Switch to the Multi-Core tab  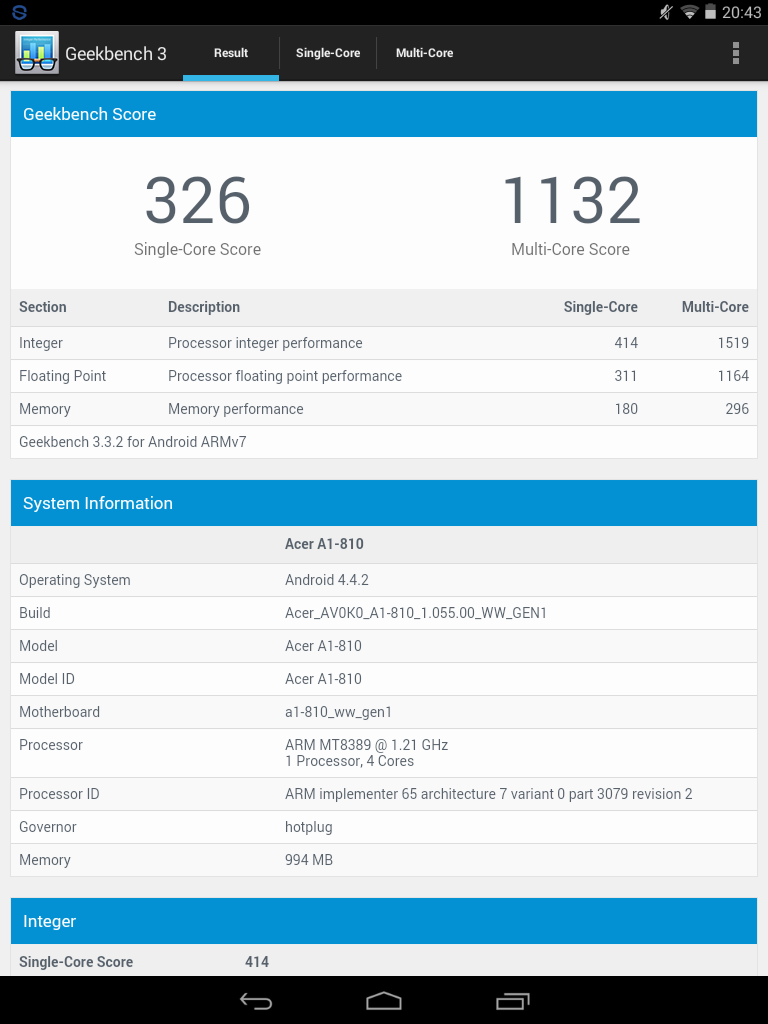424,54
